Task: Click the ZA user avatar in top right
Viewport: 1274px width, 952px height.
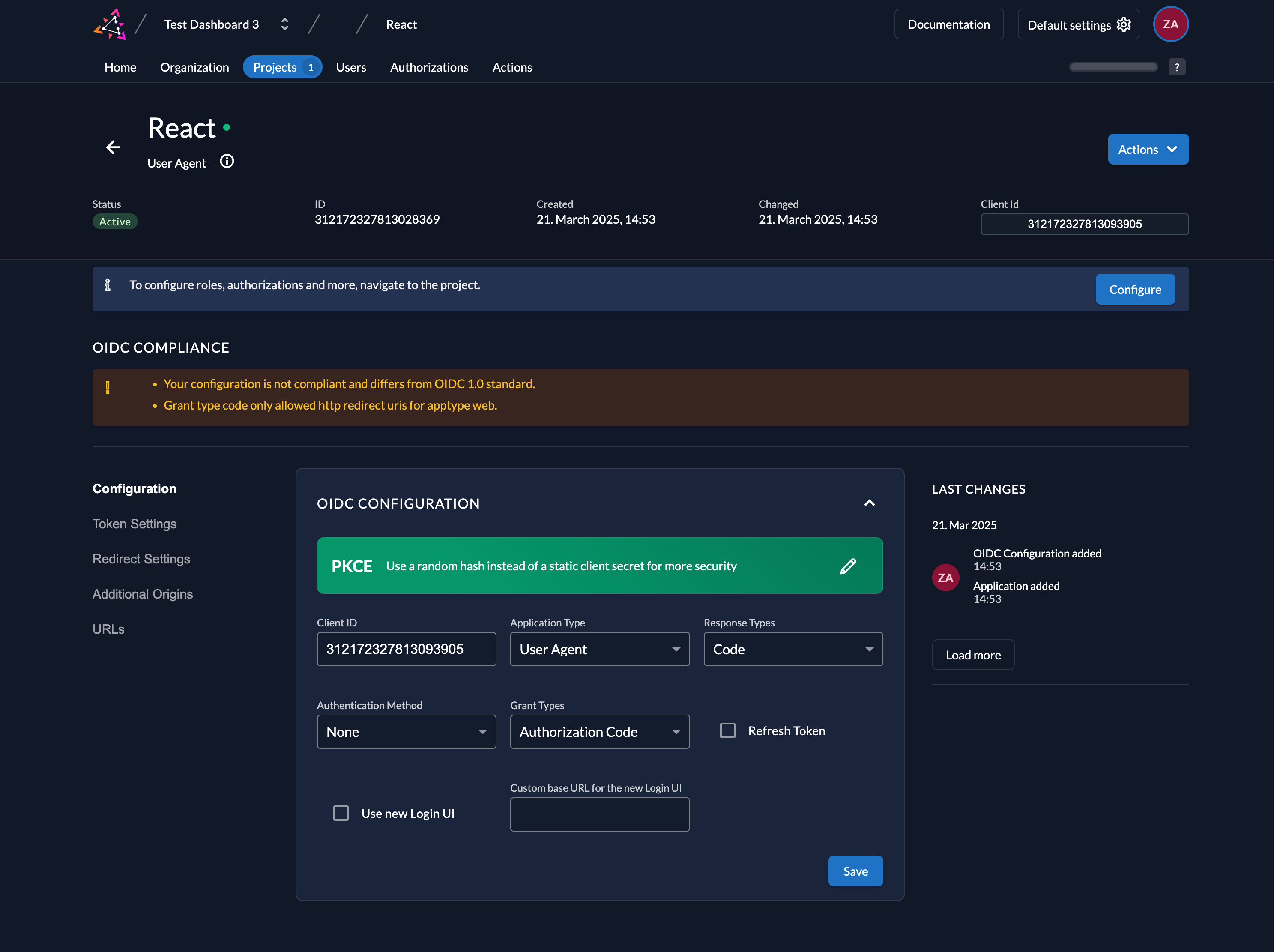Action: coord(1172,24)
